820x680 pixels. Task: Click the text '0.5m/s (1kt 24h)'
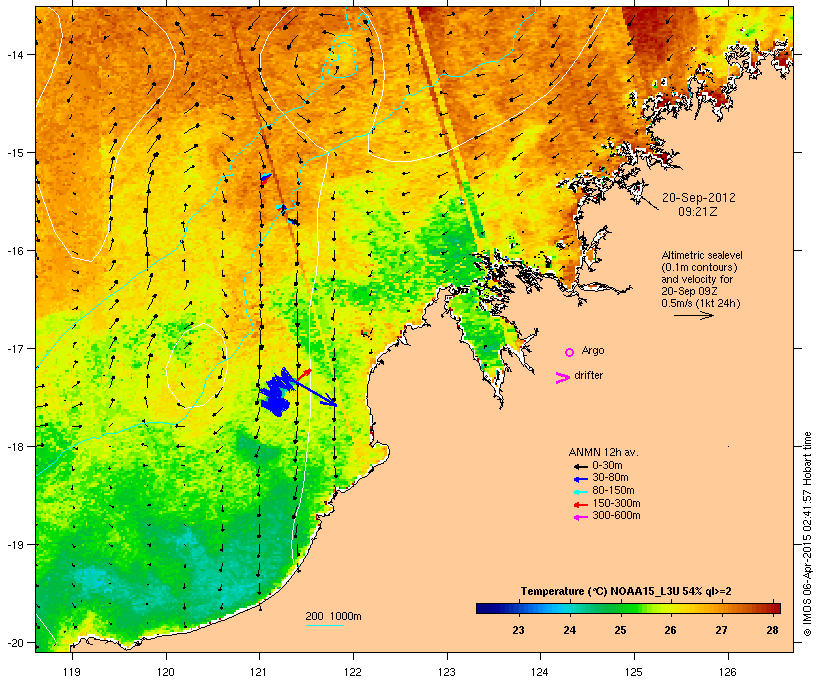coord(701,303)
